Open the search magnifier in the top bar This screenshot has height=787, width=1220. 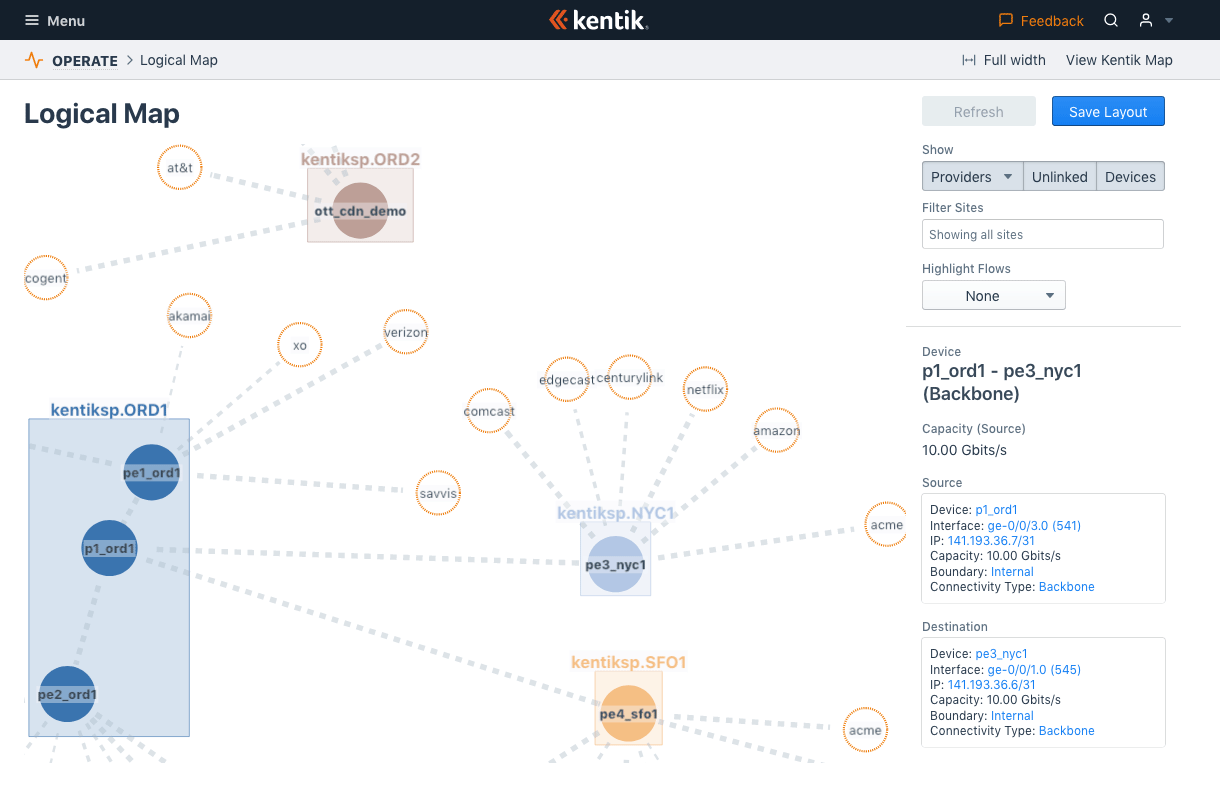1110,20
